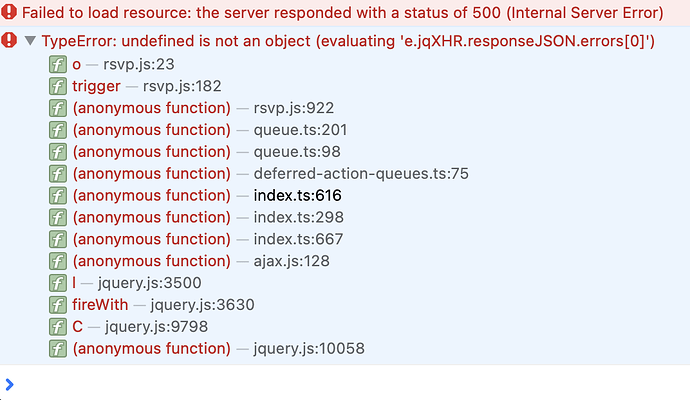Click function icon next to 'o' frame

click(58, 64)
